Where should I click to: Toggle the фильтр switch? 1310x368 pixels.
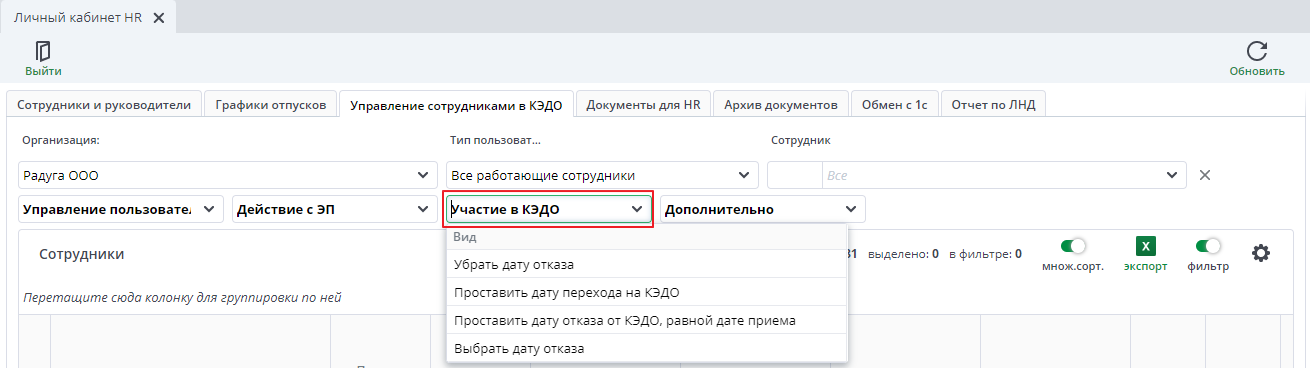pos(1209,245)
